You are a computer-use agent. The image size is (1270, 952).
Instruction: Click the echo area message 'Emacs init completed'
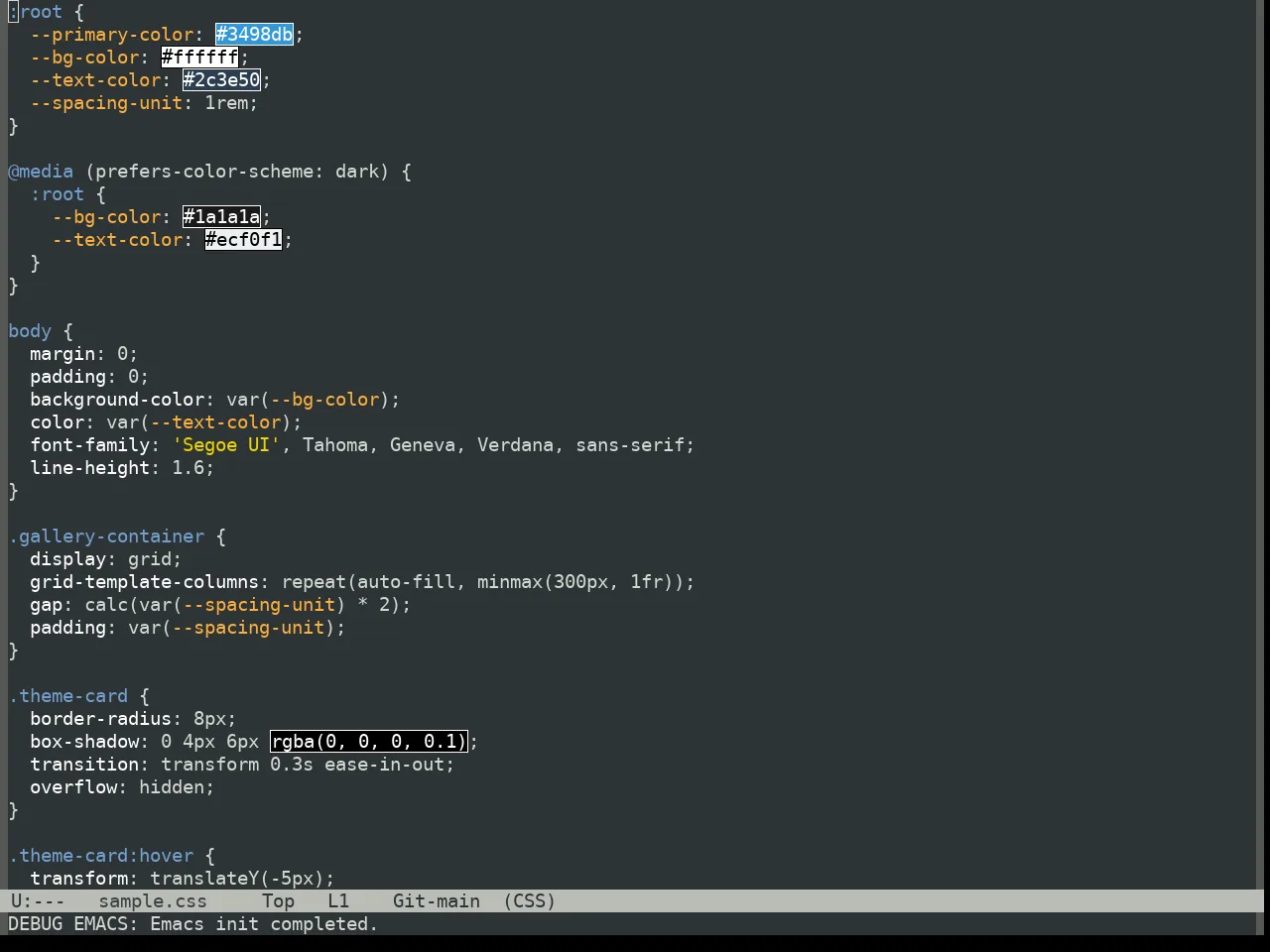pyautogui.click(x=264, y=924)
